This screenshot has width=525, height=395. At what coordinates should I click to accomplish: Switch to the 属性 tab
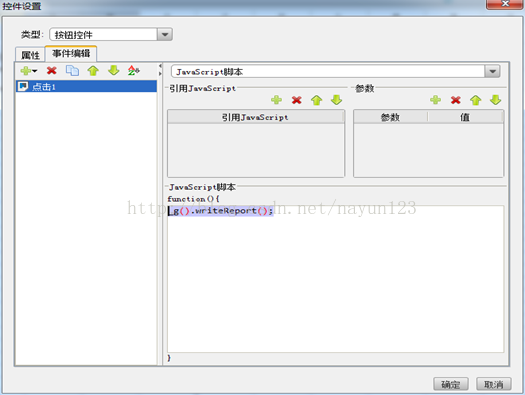point(30,55)
